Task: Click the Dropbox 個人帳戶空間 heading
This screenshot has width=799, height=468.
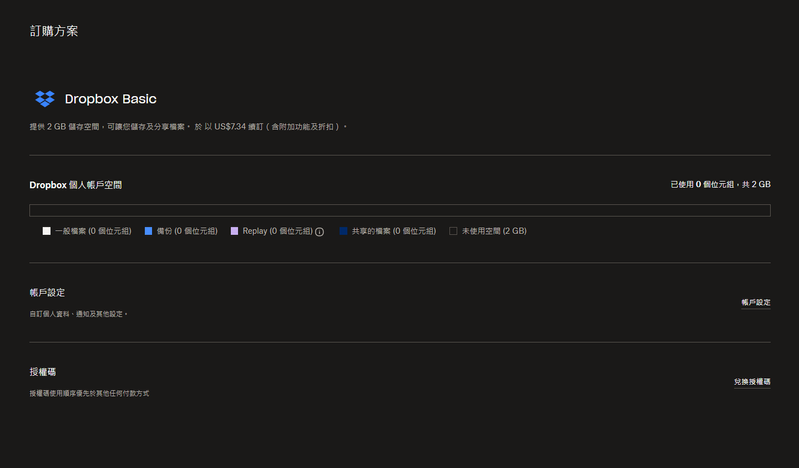Action: (x=75, y=185)
